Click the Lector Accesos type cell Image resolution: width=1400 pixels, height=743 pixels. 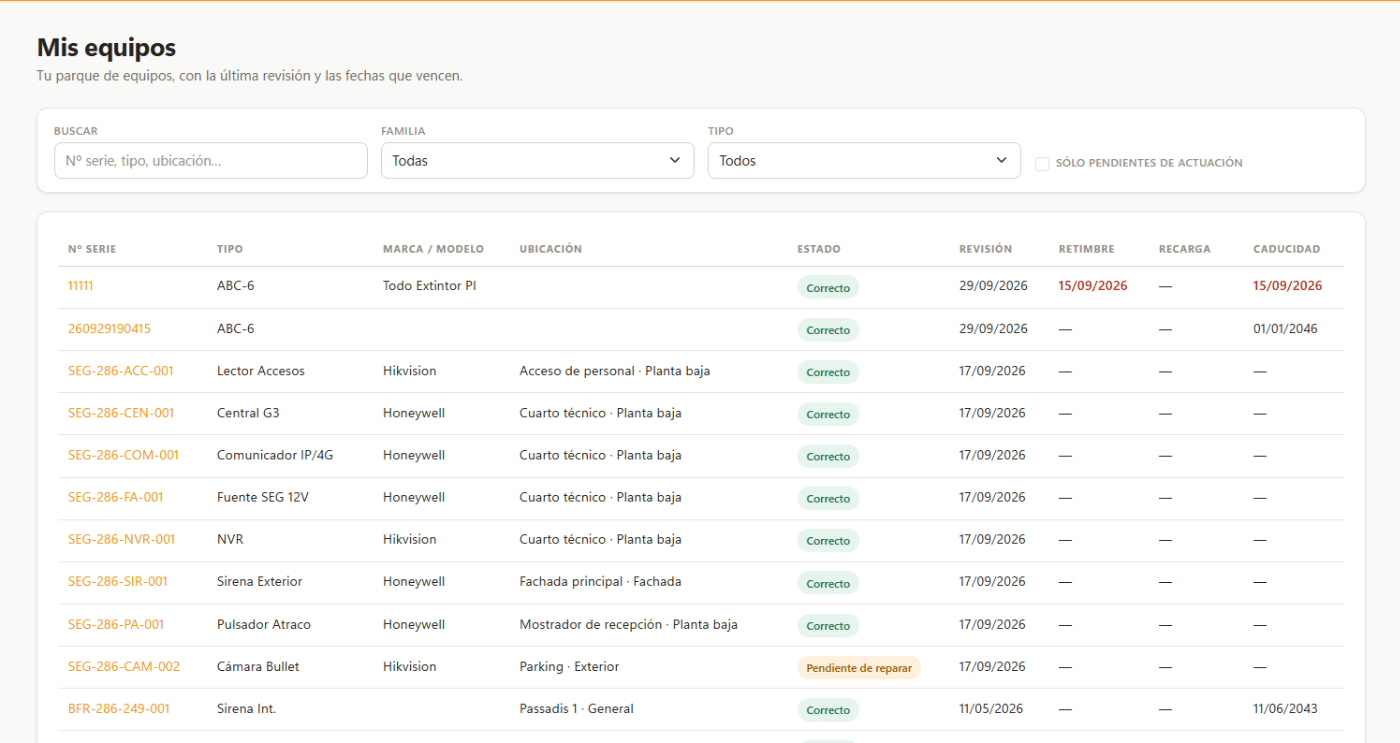pos(261,371)
